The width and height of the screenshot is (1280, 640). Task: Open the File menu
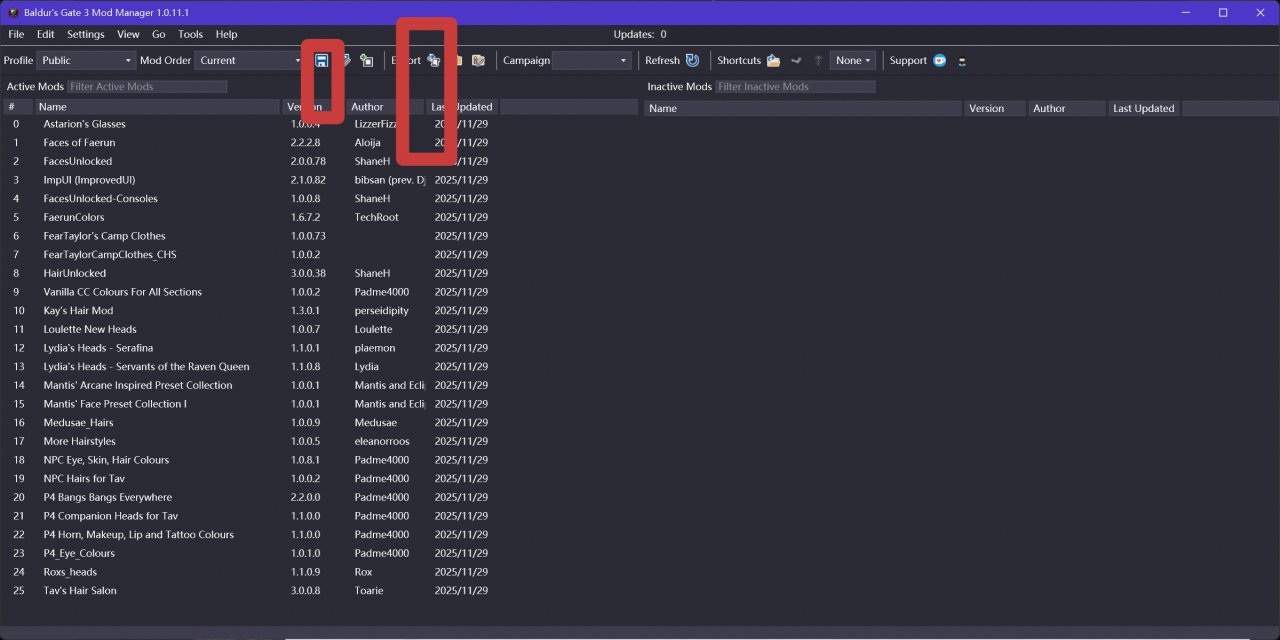(16, 34)
